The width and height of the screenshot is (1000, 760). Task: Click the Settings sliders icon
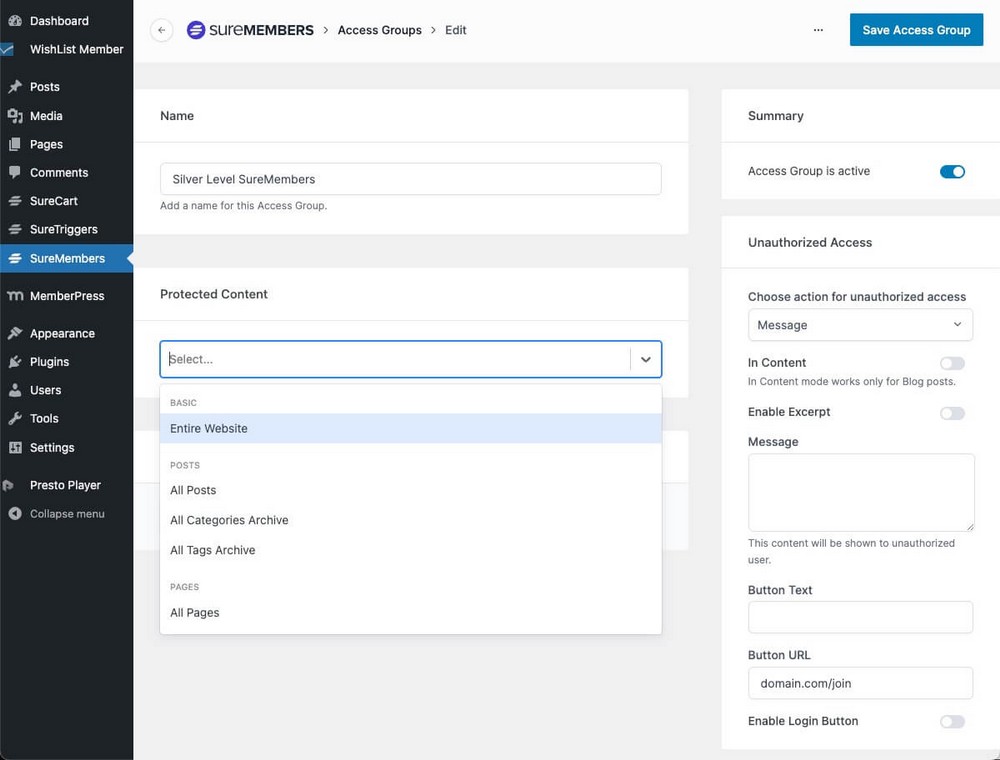click(x=15, y=448)
